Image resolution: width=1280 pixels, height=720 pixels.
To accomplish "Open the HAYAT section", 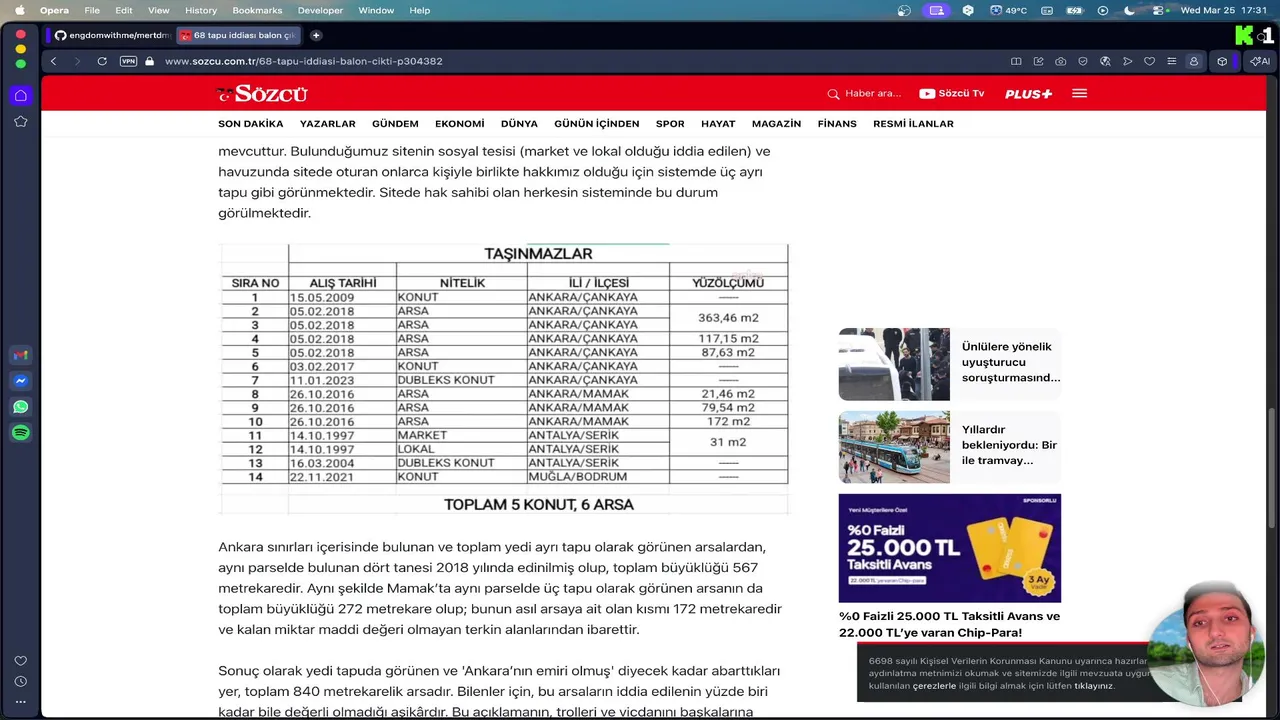I will tap(718, 124).
